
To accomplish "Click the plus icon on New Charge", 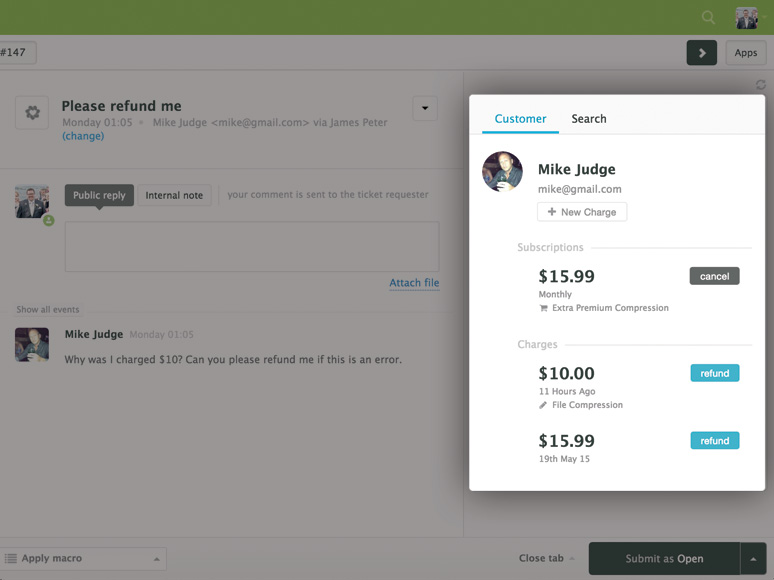I will pos(552,212).
